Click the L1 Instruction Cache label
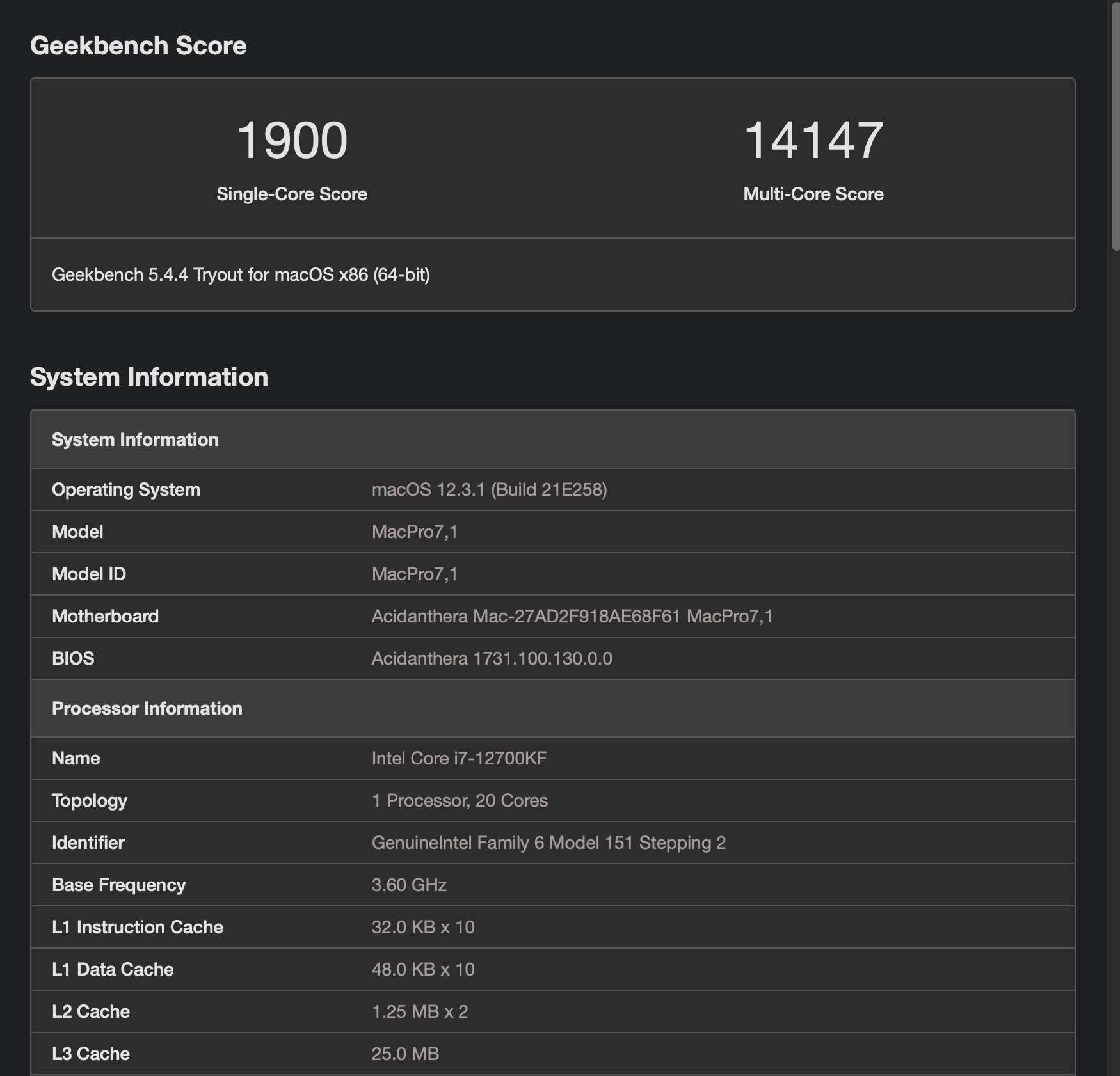The height and width of the screenshot is (1076, 1120). pyautogui.click(x=138, y=927)
